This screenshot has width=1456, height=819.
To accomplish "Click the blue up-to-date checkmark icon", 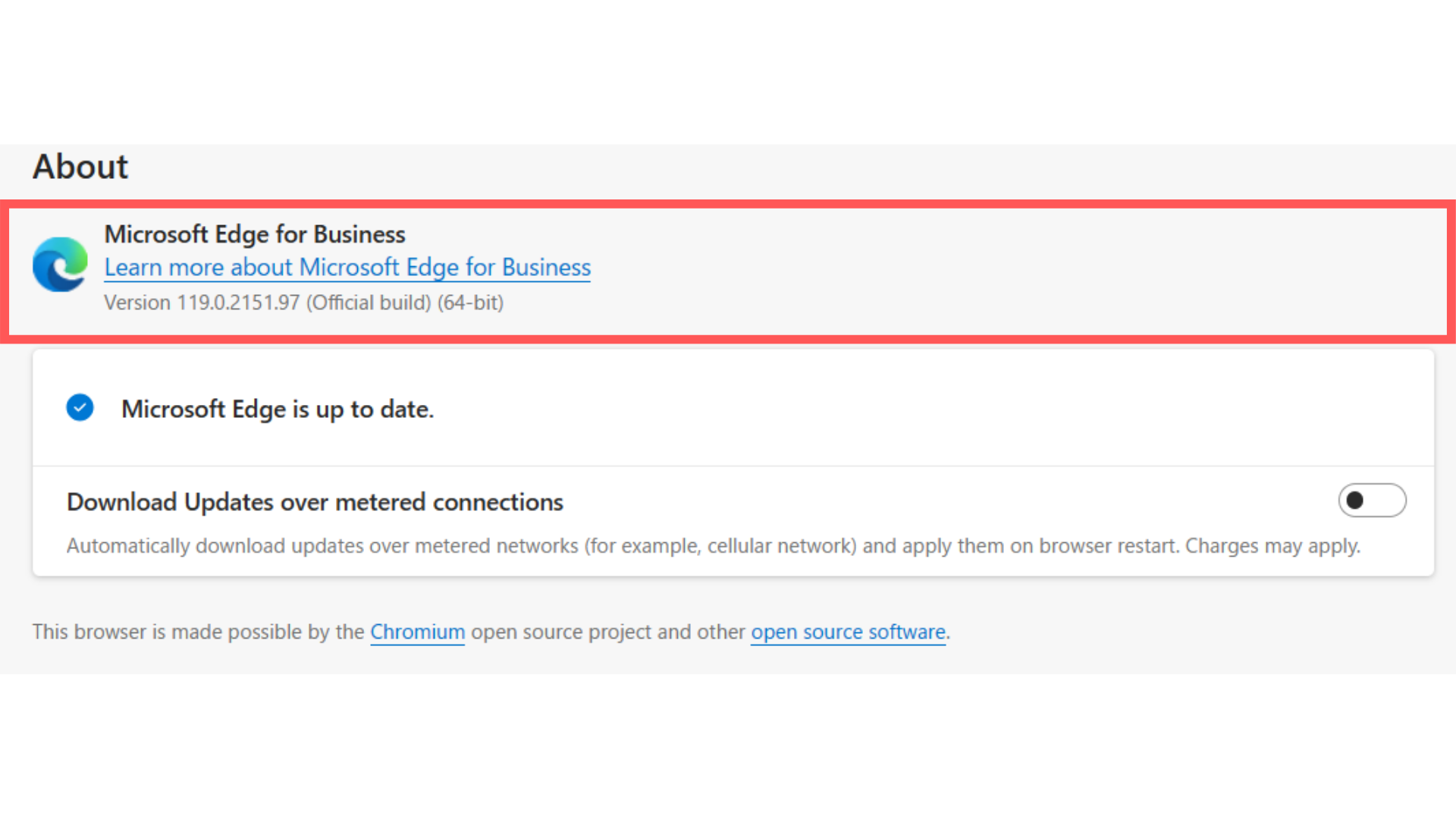I will click(x=80, y=408).
